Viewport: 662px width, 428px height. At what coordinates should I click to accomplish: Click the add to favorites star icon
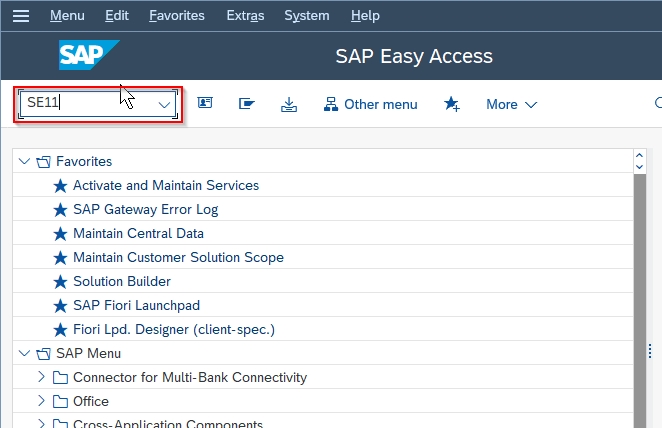tap(452, 104)
